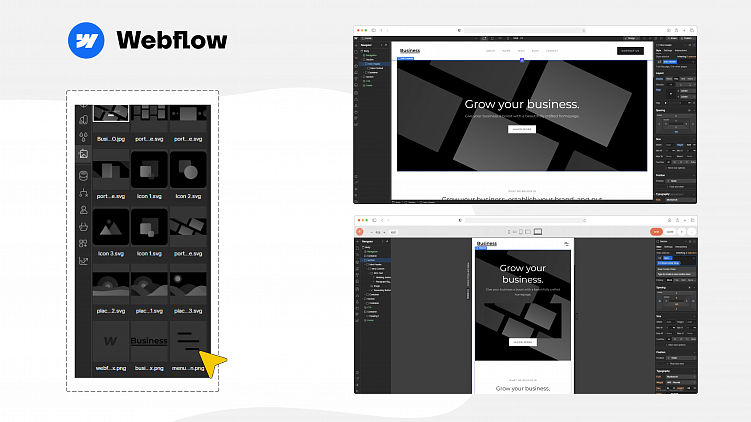The image size is (751, 422).
Task: Open the Users account icon
Action: point(83,210)
